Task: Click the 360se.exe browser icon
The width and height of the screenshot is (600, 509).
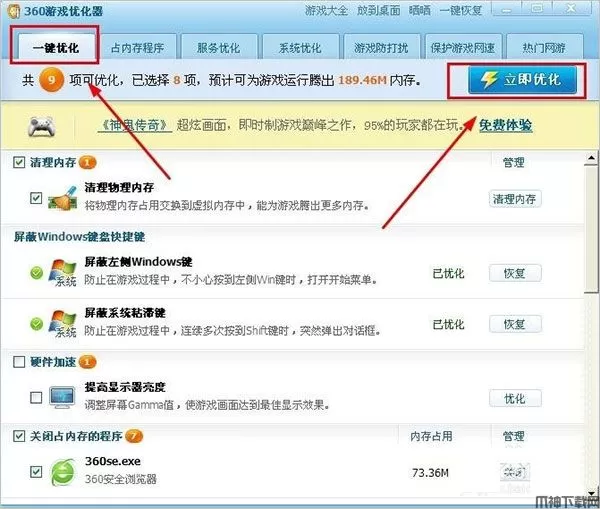Action: coord(63,472)
